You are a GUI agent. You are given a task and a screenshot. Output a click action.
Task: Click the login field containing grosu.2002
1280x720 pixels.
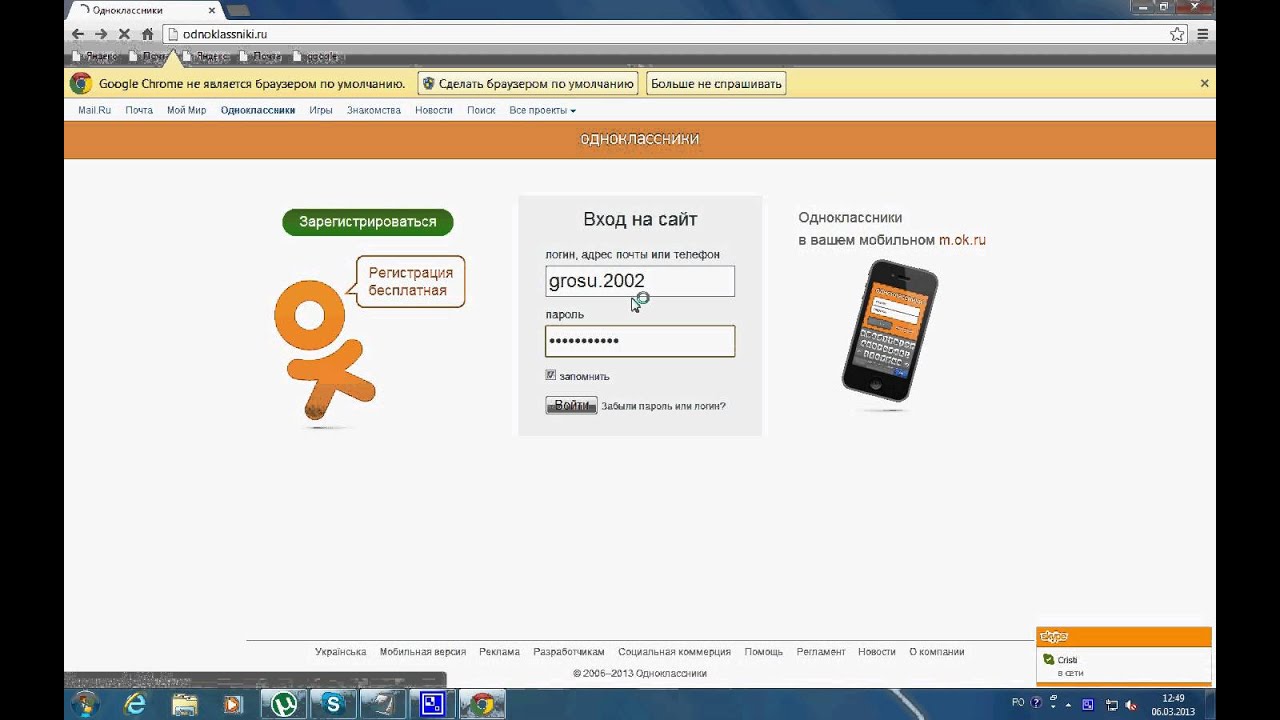pos(640,281)
